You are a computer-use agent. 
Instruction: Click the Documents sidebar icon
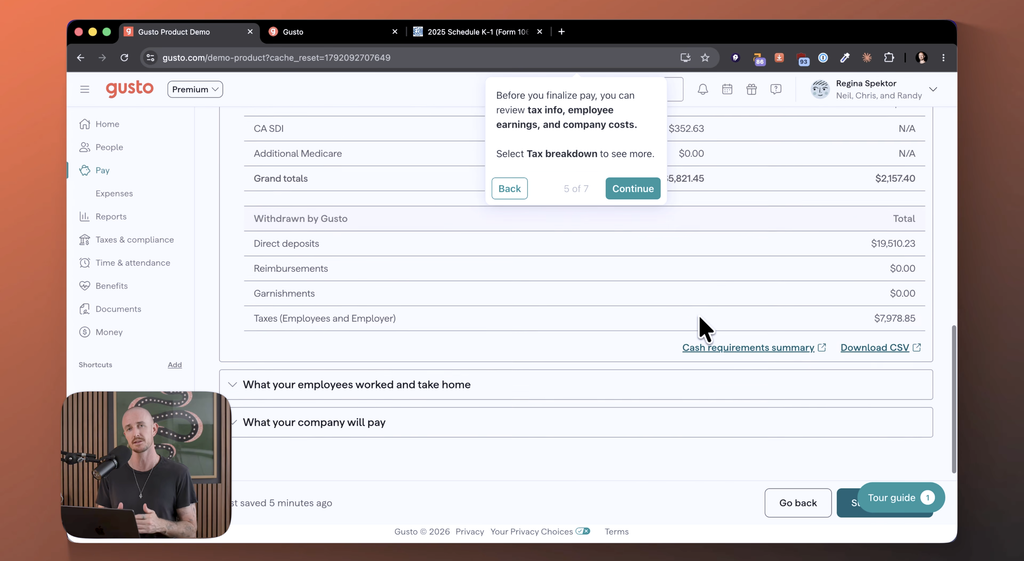(x=84, y=309)
